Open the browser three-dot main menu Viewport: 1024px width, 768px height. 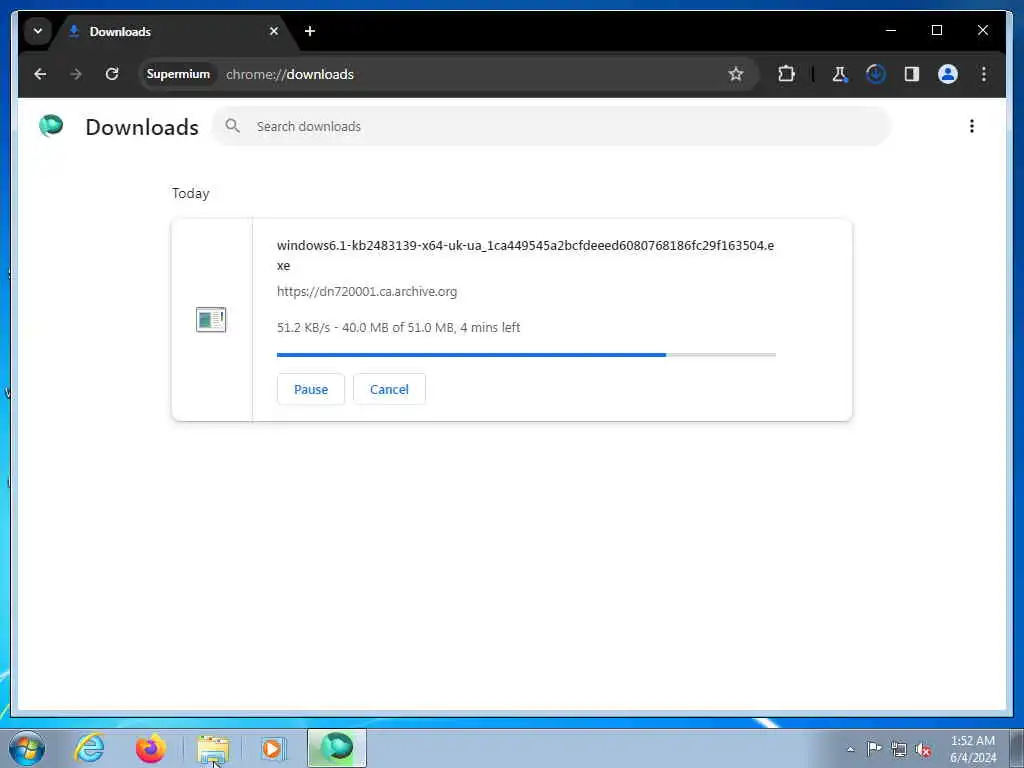coord(984,74)
